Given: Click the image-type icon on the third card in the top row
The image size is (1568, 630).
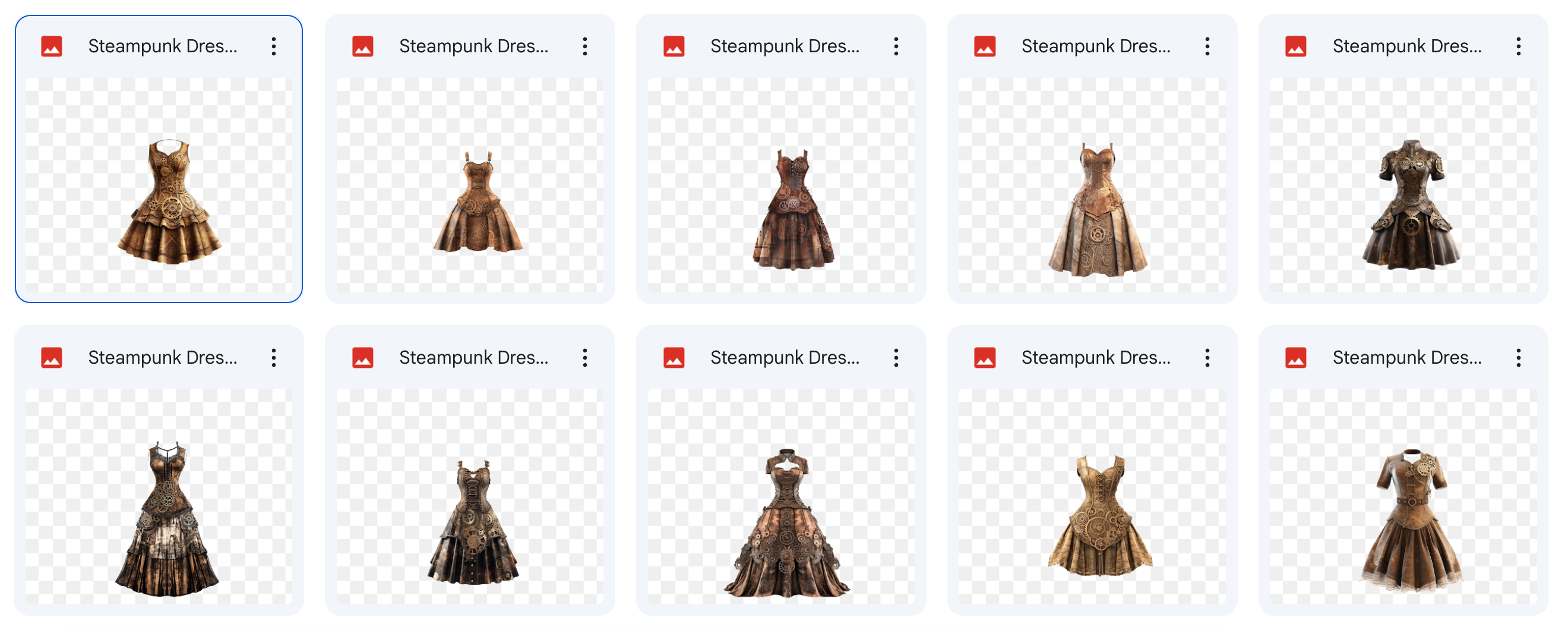Looking at the screenshot, I should pyautogui.click(x=675, y=46).
